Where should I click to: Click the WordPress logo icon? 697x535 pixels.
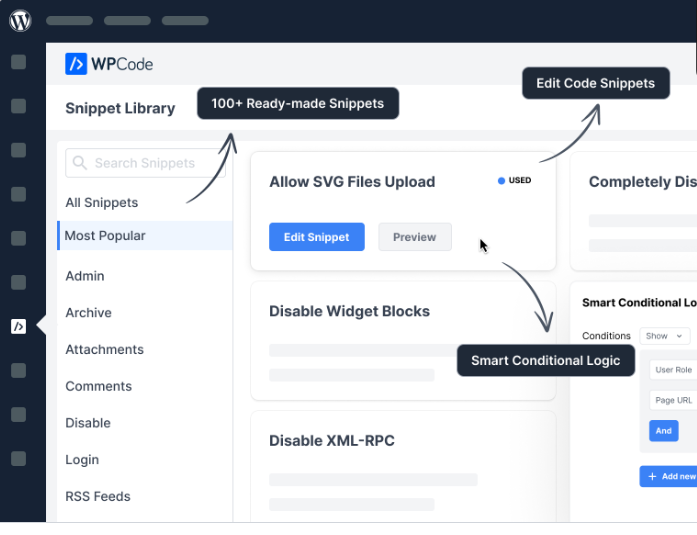pyautogui.click(x=20, y=20)
